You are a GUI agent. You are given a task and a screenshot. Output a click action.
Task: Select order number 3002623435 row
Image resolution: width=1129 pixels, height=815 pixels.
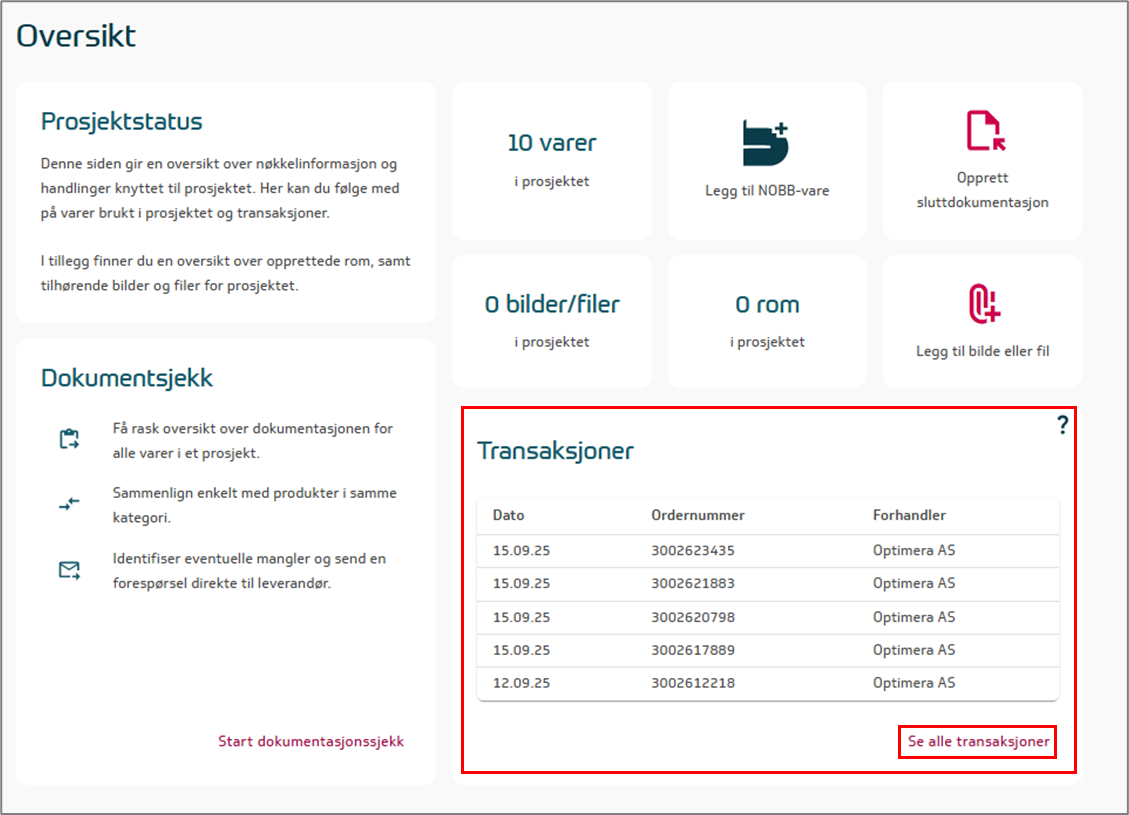pyautogui.click(x=692, y=550)
